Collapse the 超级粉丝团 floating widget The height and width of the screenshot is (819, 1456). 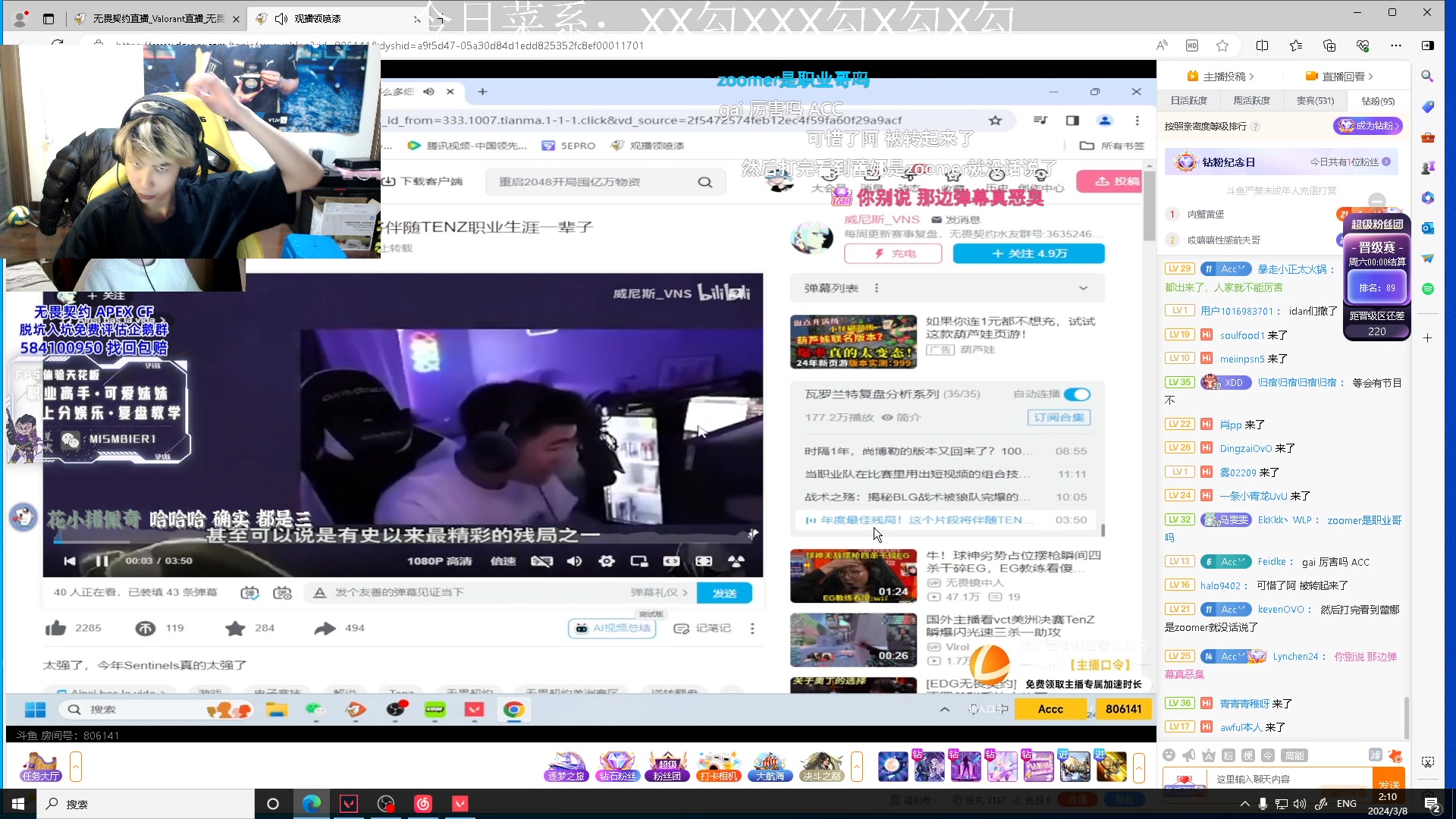click(1377, 202)
